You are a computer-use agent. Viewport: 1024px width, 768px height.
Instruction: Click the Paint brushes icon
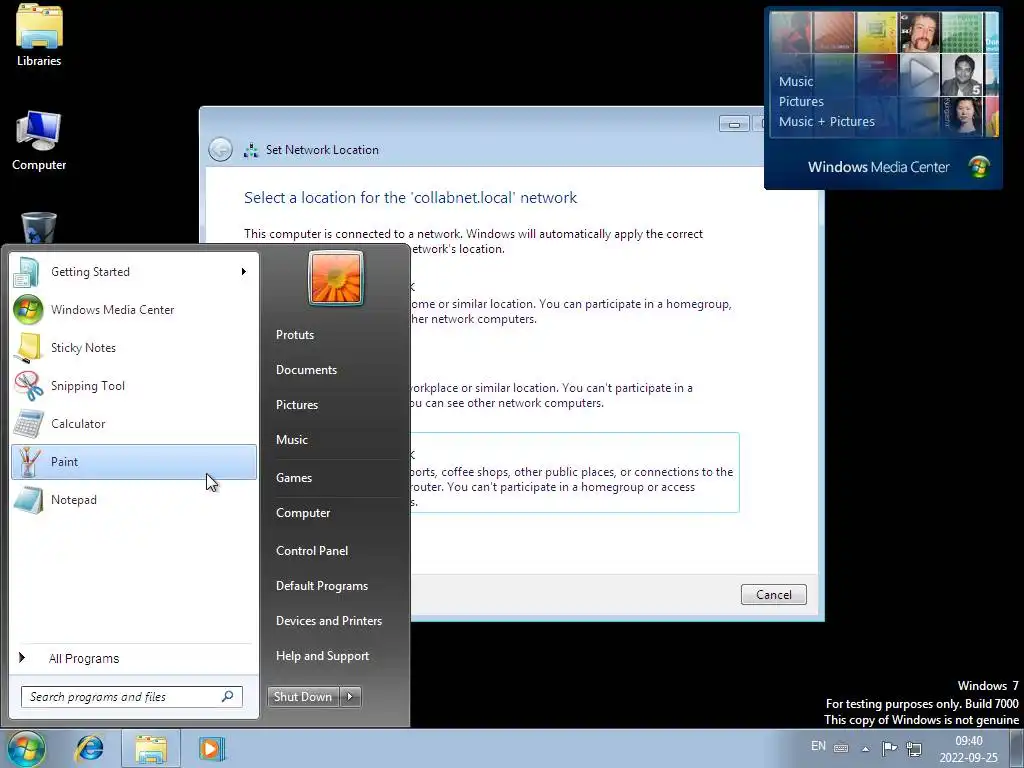coord(28,462)
